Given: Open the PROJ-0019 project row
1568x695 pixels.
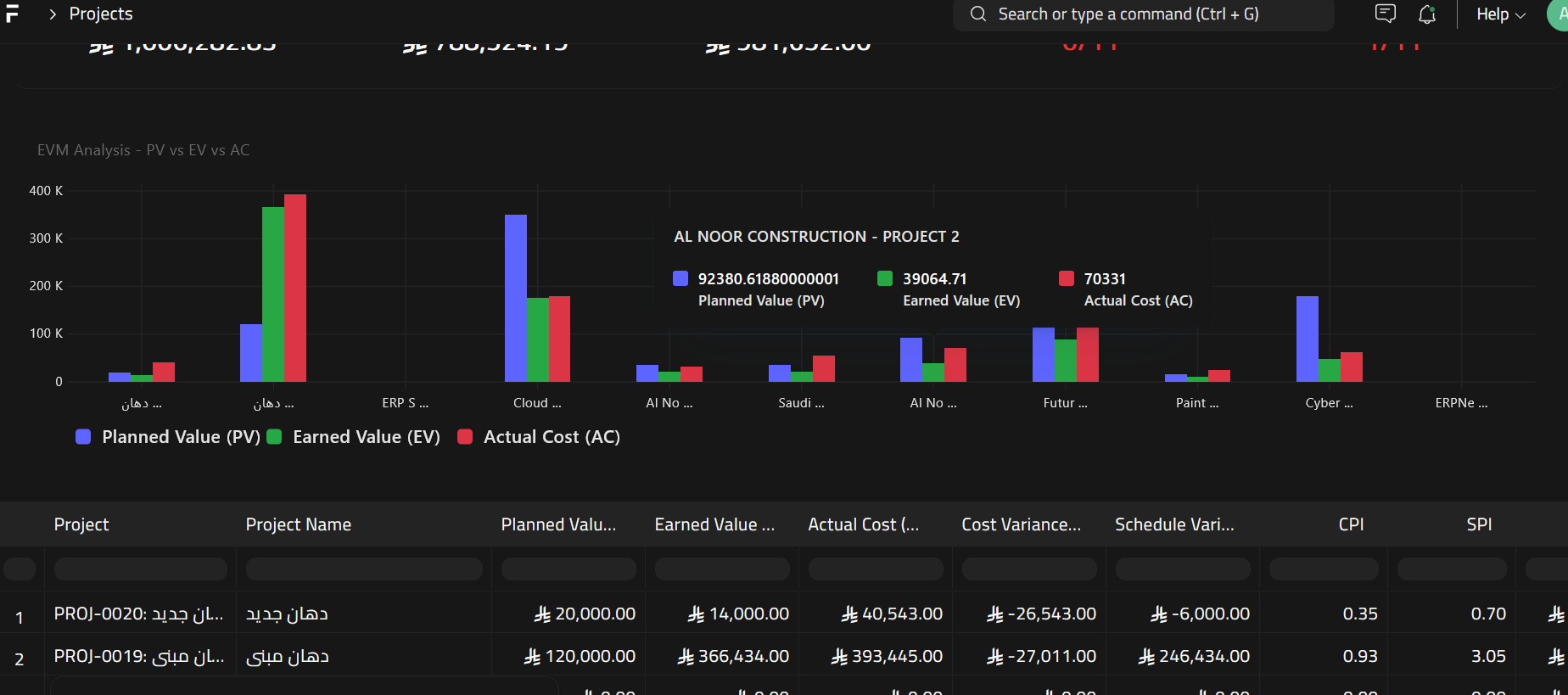Looking at the screenshot, I should coord(138,656).
